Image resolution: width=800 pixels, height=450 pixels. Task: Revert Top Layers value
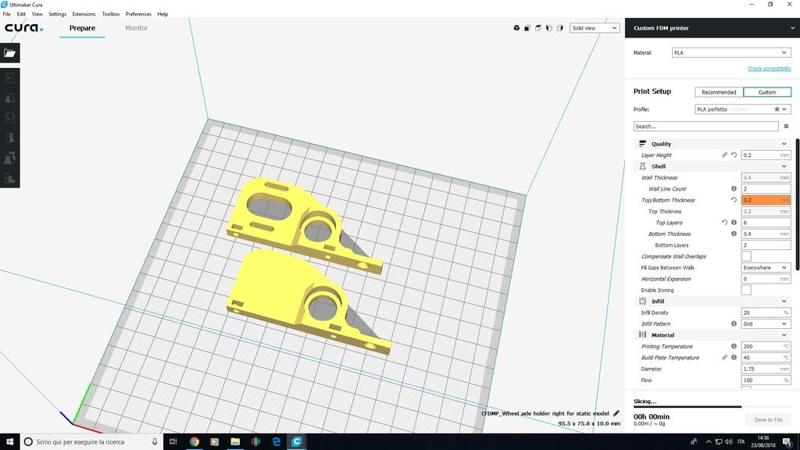pos(724,222)
